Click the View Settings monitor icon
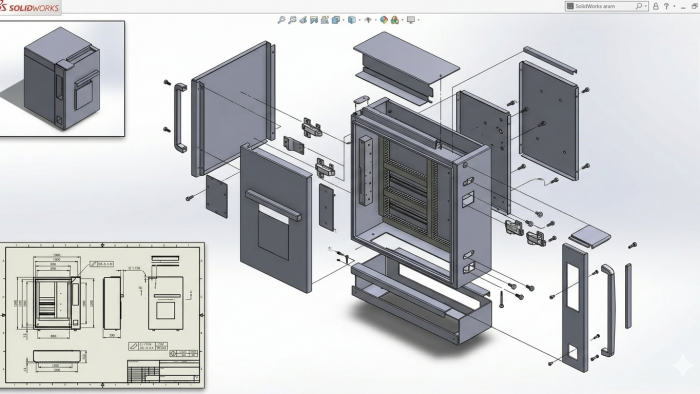Image resolution: width=700 pixels, height=394 pixels. pos(411,20)
